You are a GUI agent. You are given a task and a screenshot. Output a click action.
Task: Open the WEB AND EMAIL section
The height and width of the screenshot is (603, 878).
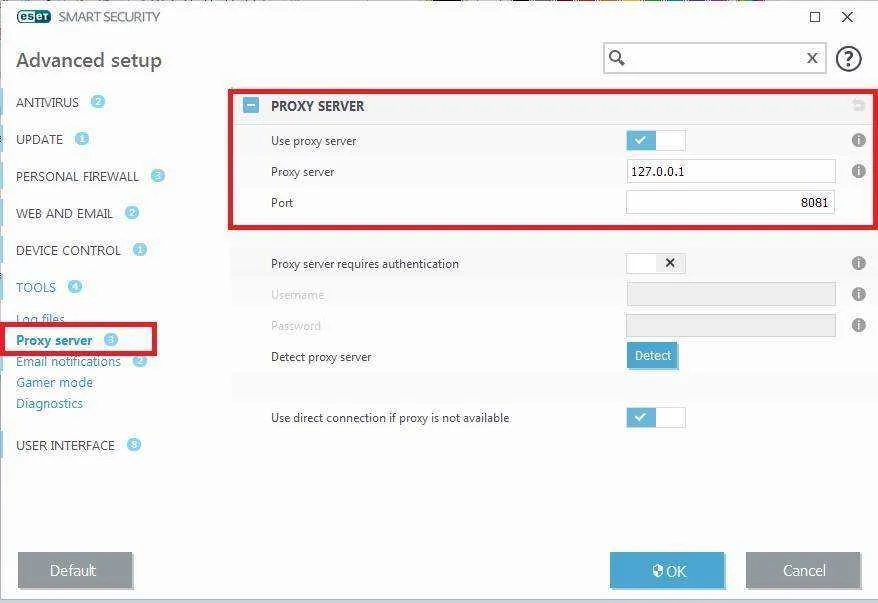pos(64,213)
